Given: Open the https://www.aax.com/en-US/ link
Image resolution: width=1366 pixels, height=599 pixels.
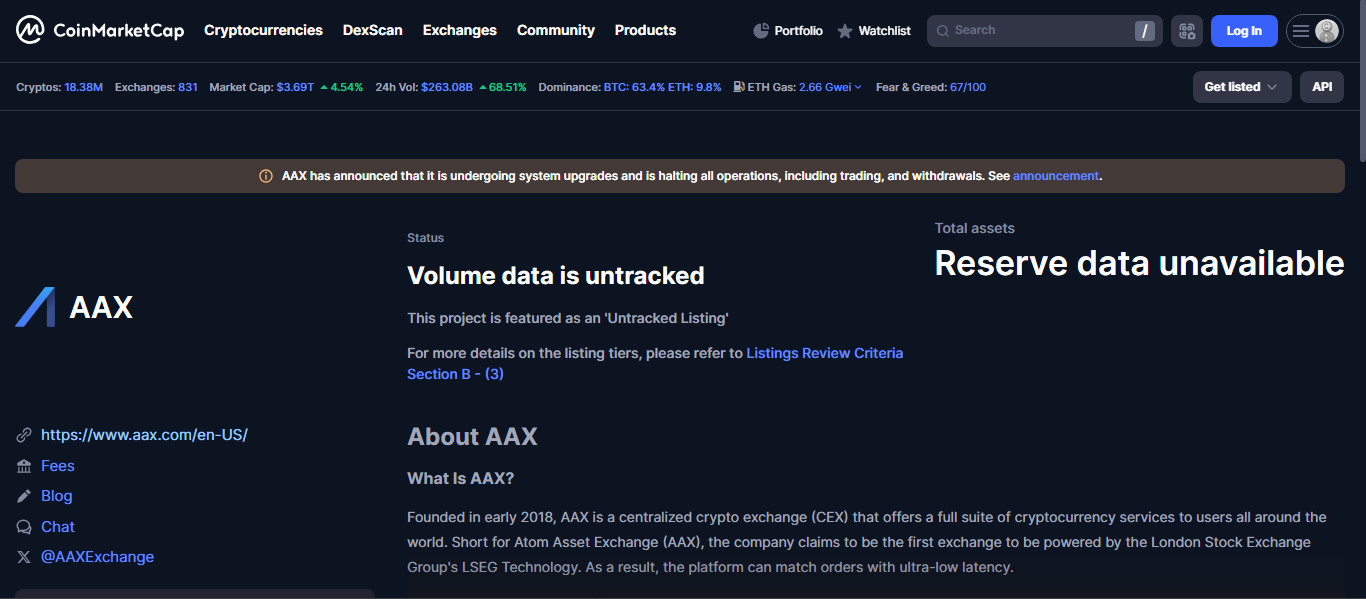Looking at the screenshot, I should [x=144, y=435].
